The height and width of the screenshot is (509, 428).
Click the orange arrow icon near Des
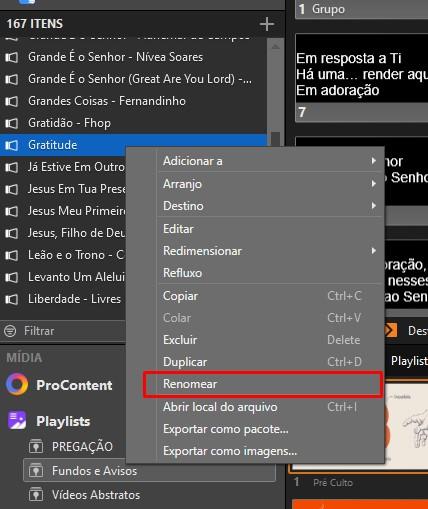[390, 330]
